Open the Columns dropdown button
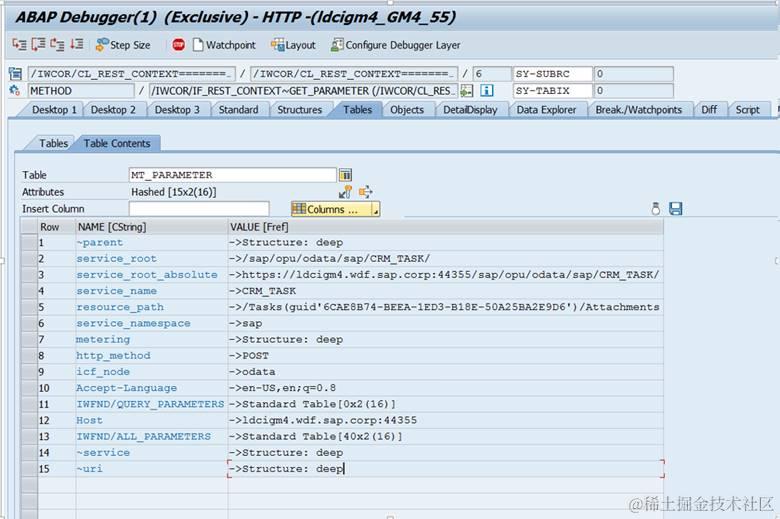The image size is (780, 519). [x=335, y=209]
